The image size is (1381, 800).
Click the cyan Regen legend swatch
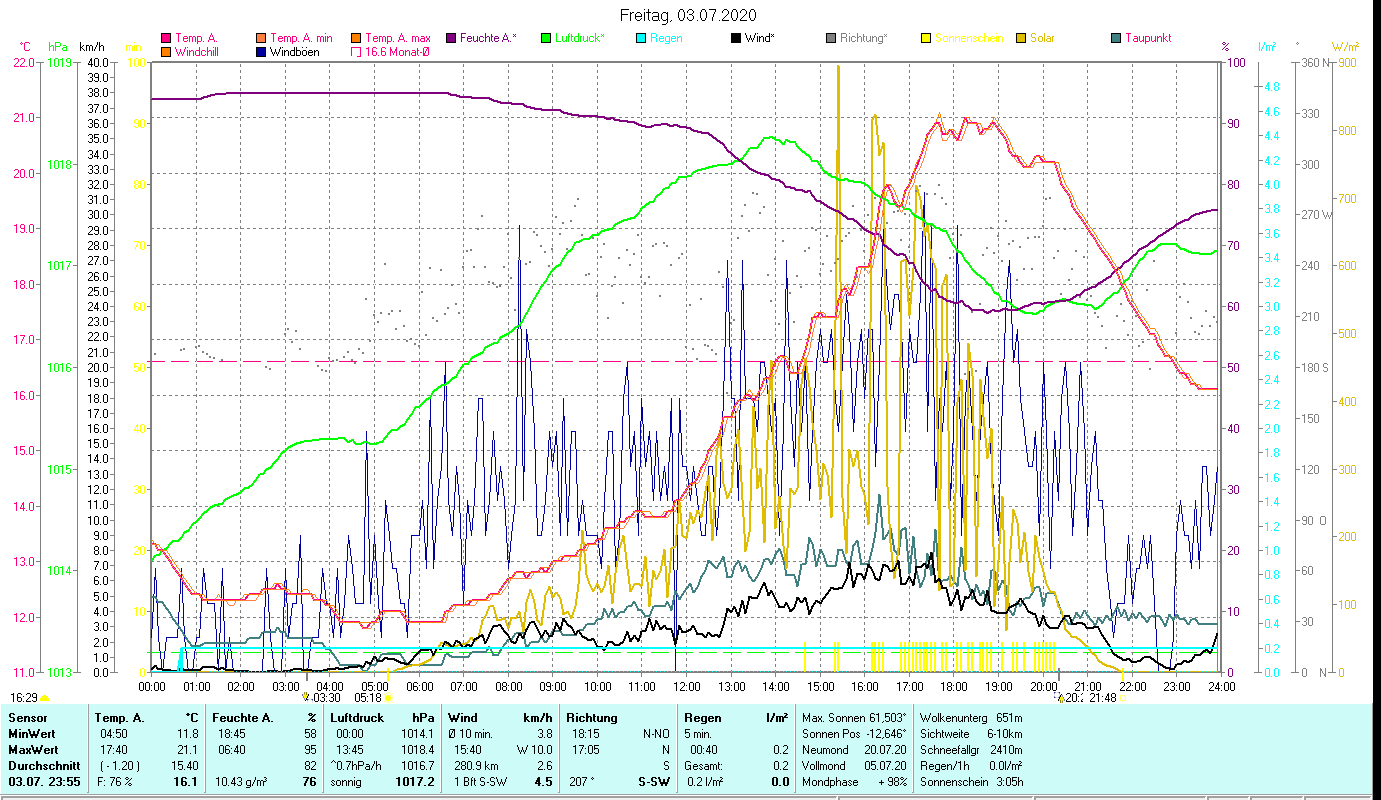pyautogui.click(x=641, y=38)
